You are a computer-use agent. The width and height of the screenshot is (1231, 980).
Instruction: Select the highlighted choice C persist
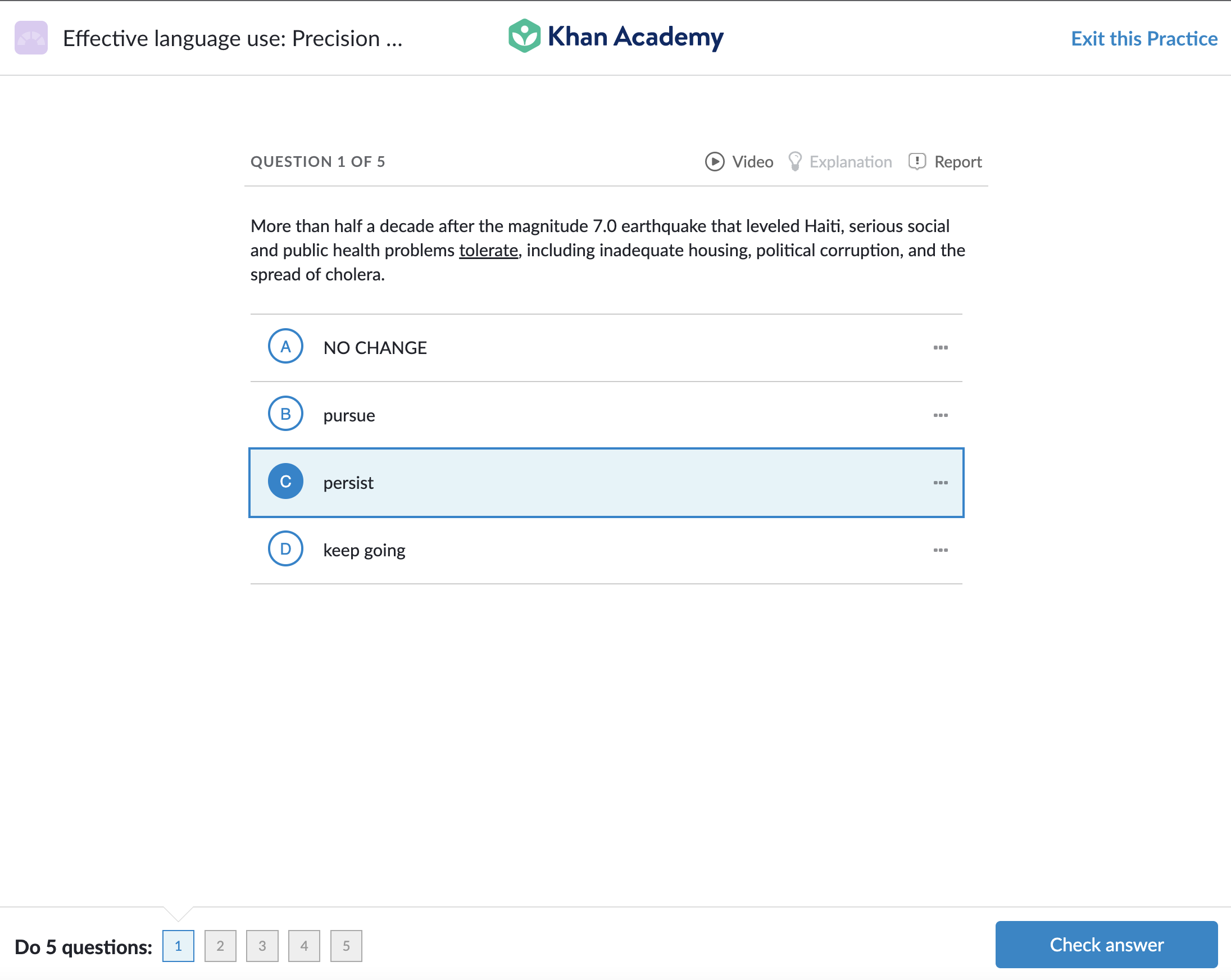[x=348, y=483]
